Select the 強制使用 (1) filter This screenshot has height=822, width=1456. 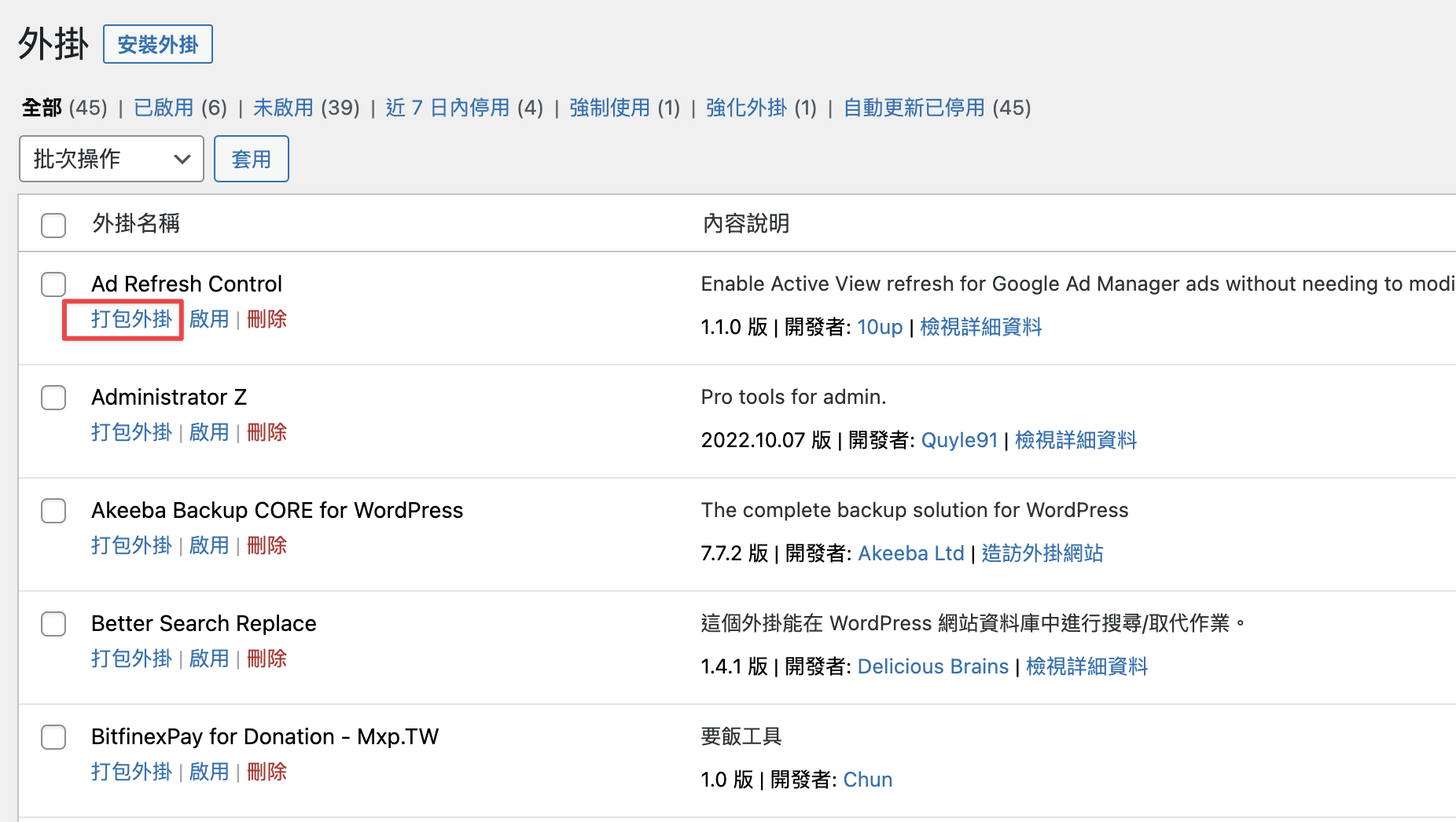click(625, 108)
